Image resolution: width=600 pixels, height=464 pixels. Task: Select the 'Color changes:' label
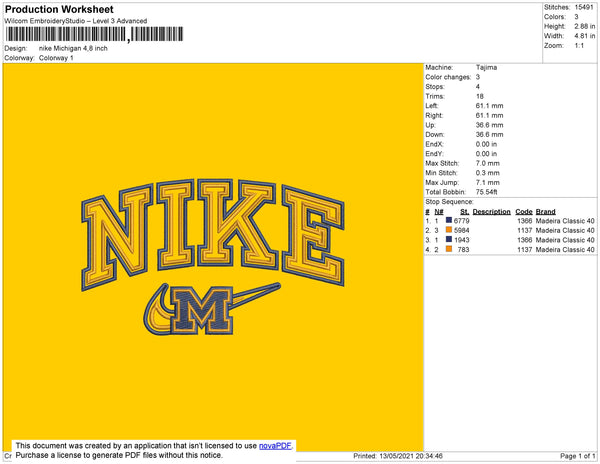[448, 77]
